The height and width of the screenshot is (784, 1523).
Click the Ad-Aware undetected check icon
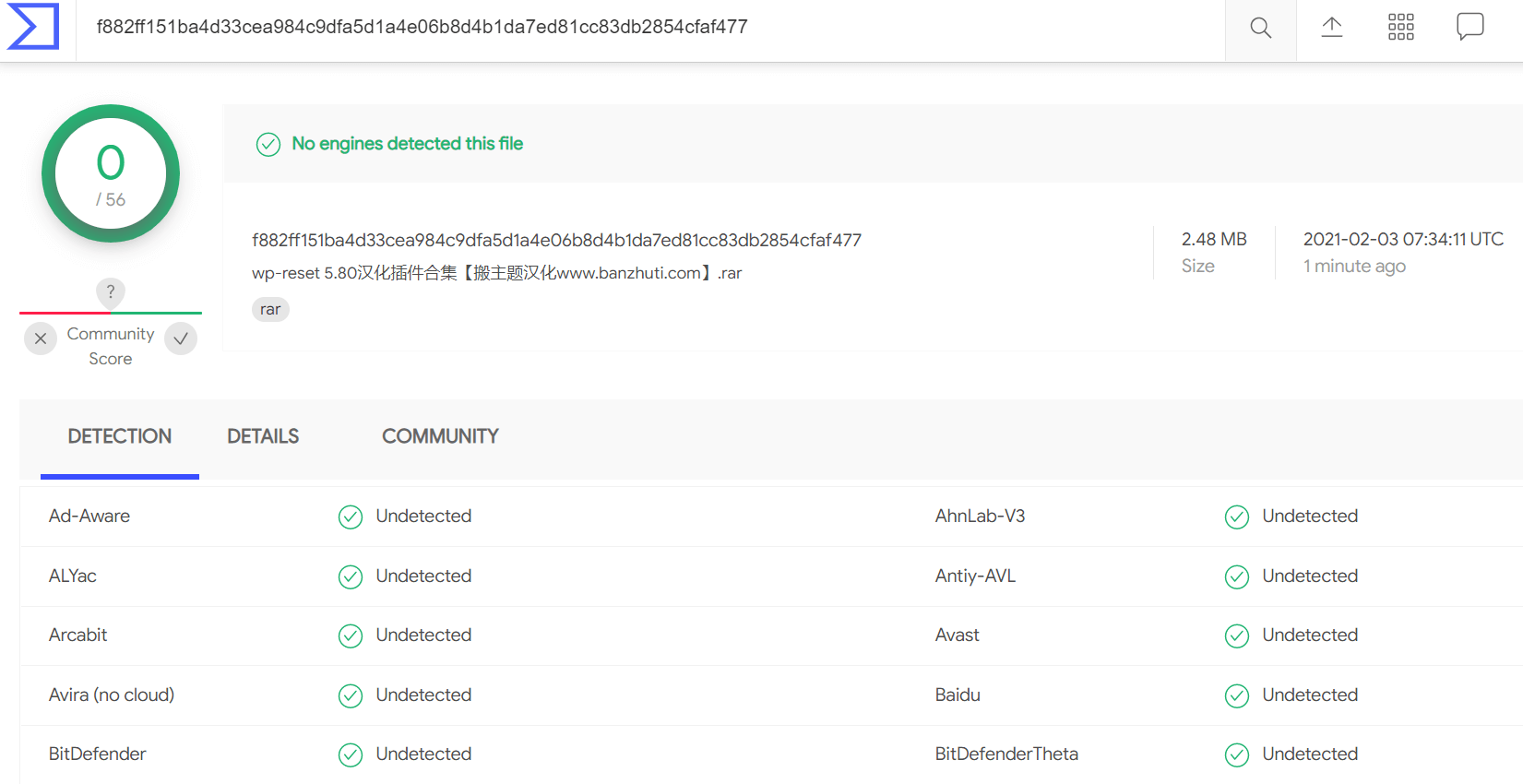351,517
